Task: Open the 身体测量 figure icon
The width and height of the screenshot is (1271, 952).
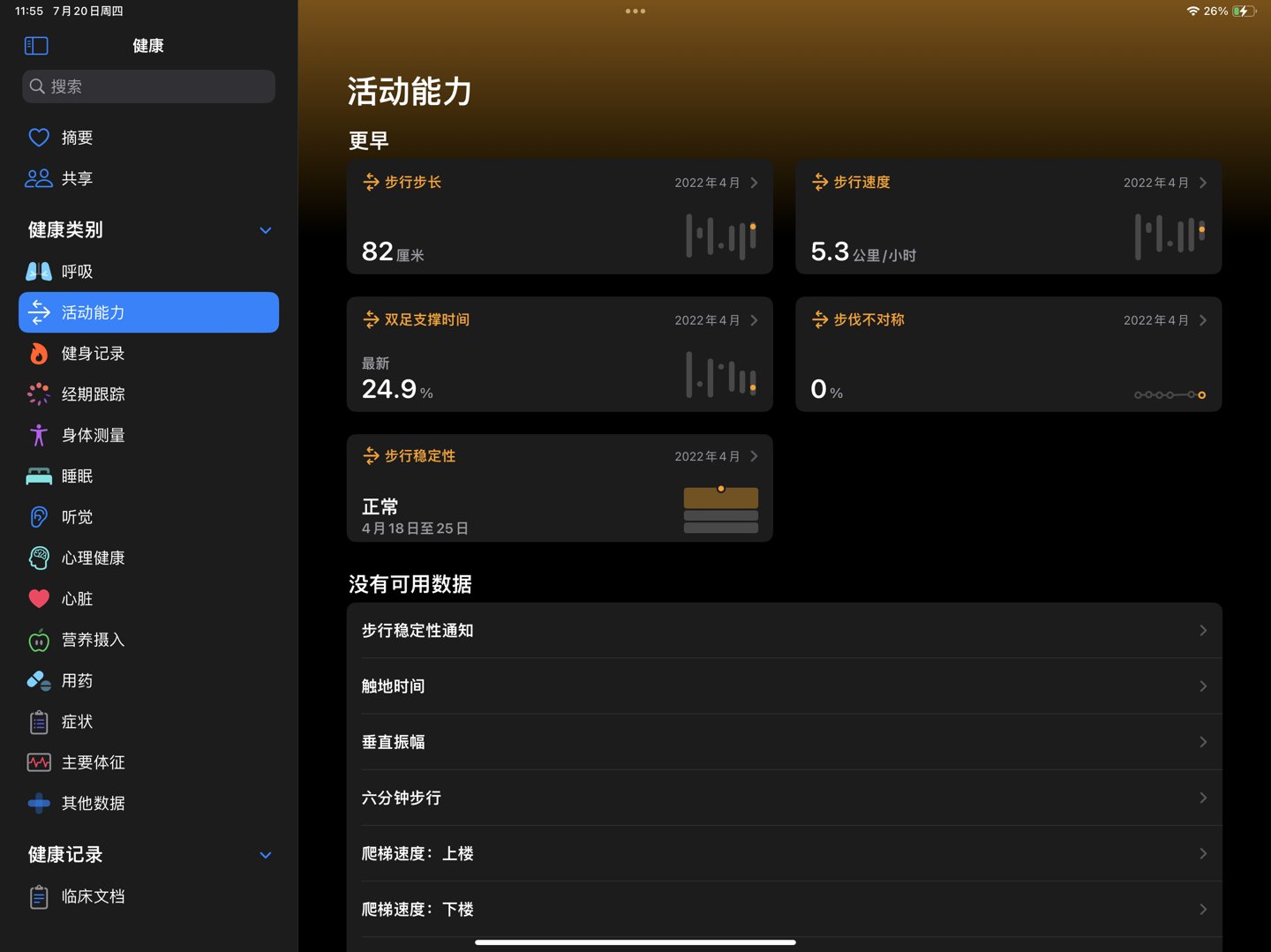Action: 39,435
